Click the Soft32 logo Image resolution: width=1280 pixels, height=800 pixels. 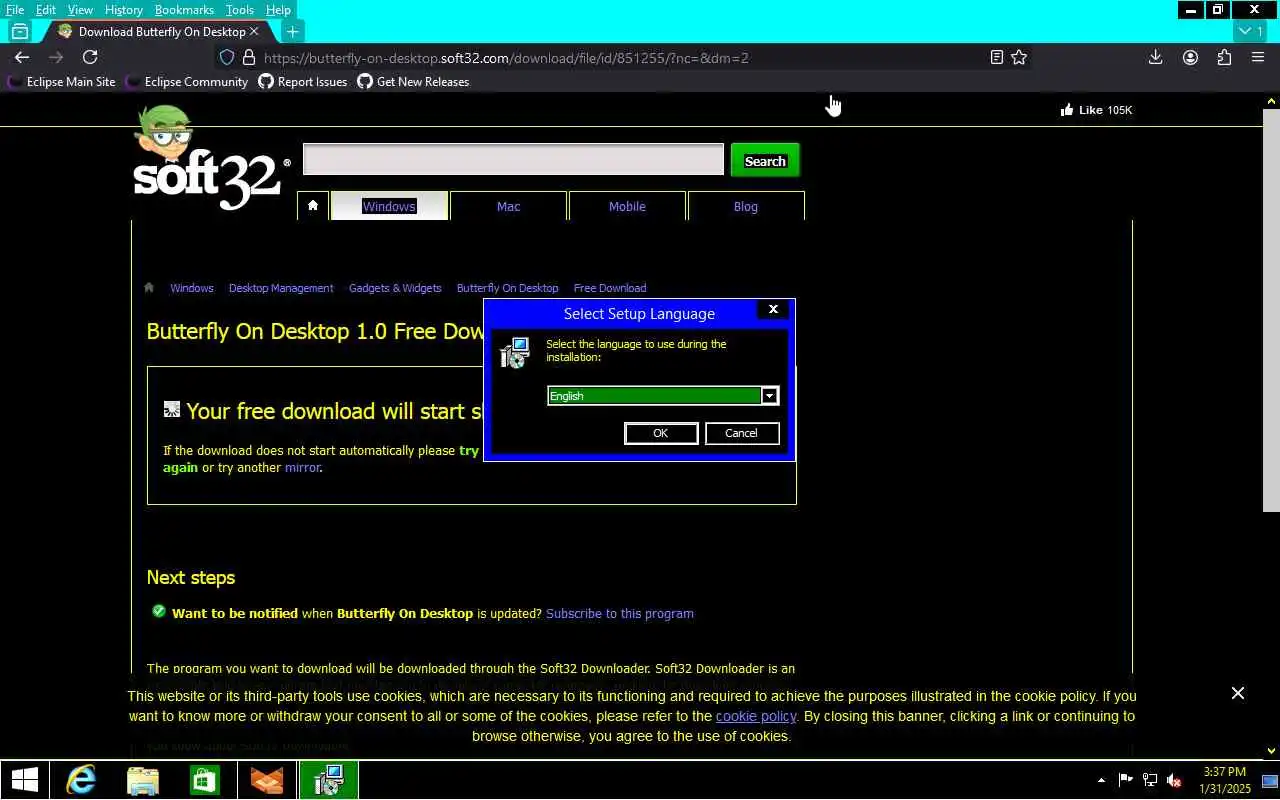[211, 160]
